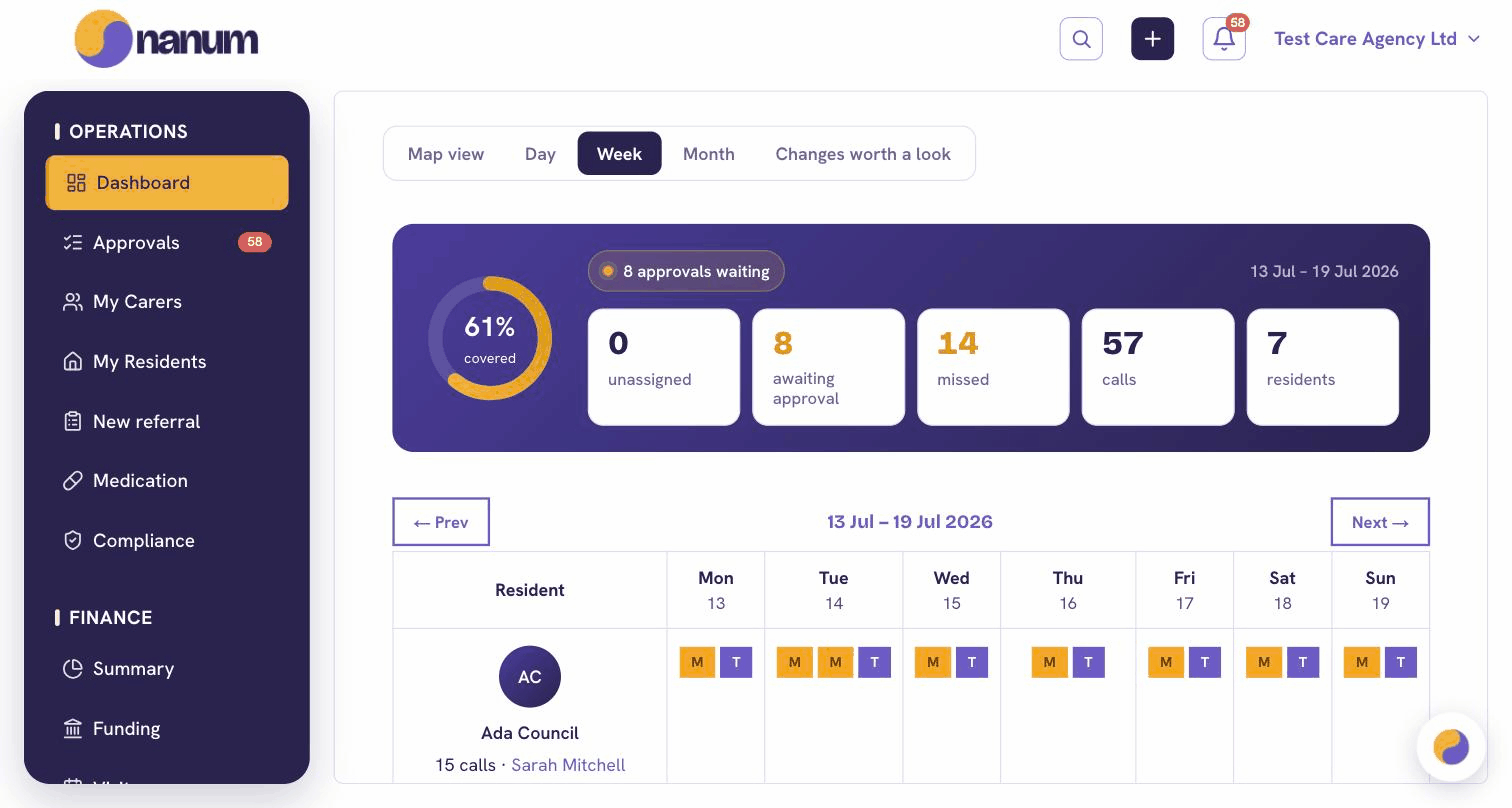Image resolution: width=1512 pixels, height=808 pixels.
Task: Click the Ada Council resident name
Action: coord(530,733)
